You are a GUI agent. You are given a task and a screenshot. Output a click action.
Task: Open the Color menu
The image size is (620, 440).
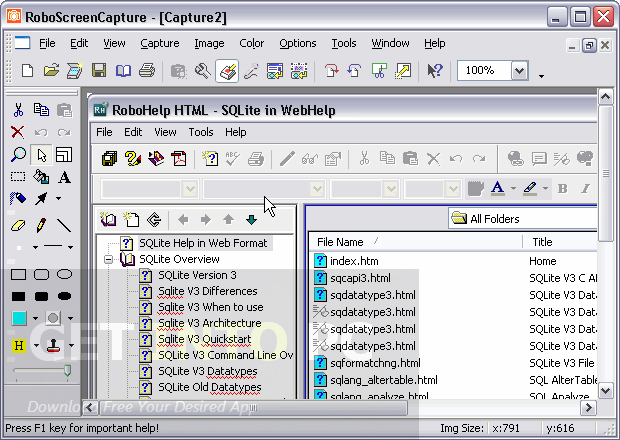point(251,43)
